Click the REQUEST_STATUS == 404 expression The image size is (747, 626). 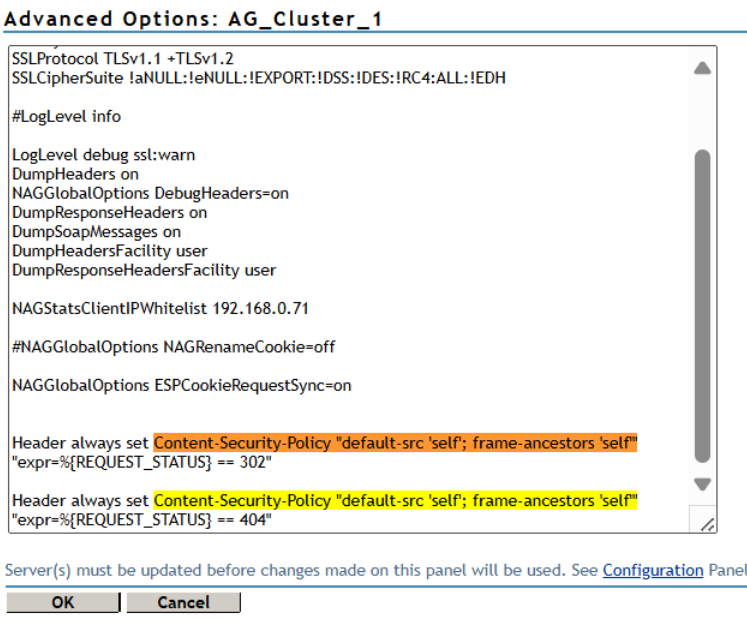(x=141, y=519)
